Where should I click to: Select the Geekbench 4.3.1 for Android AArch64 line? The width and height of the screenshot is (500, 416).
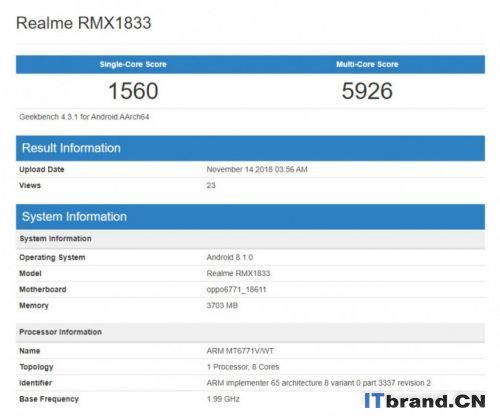tap(84, 117)
